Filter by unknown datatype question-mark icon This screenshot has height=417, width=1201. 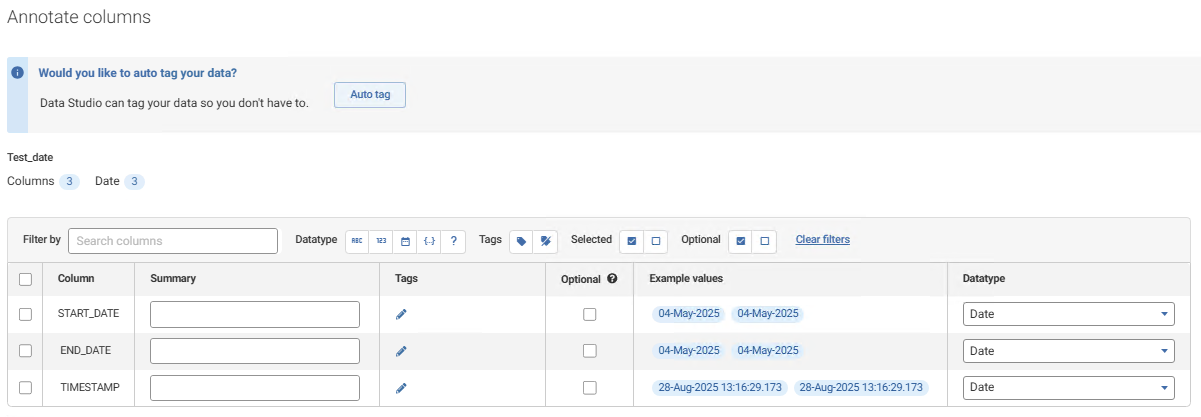click(453, 241)
